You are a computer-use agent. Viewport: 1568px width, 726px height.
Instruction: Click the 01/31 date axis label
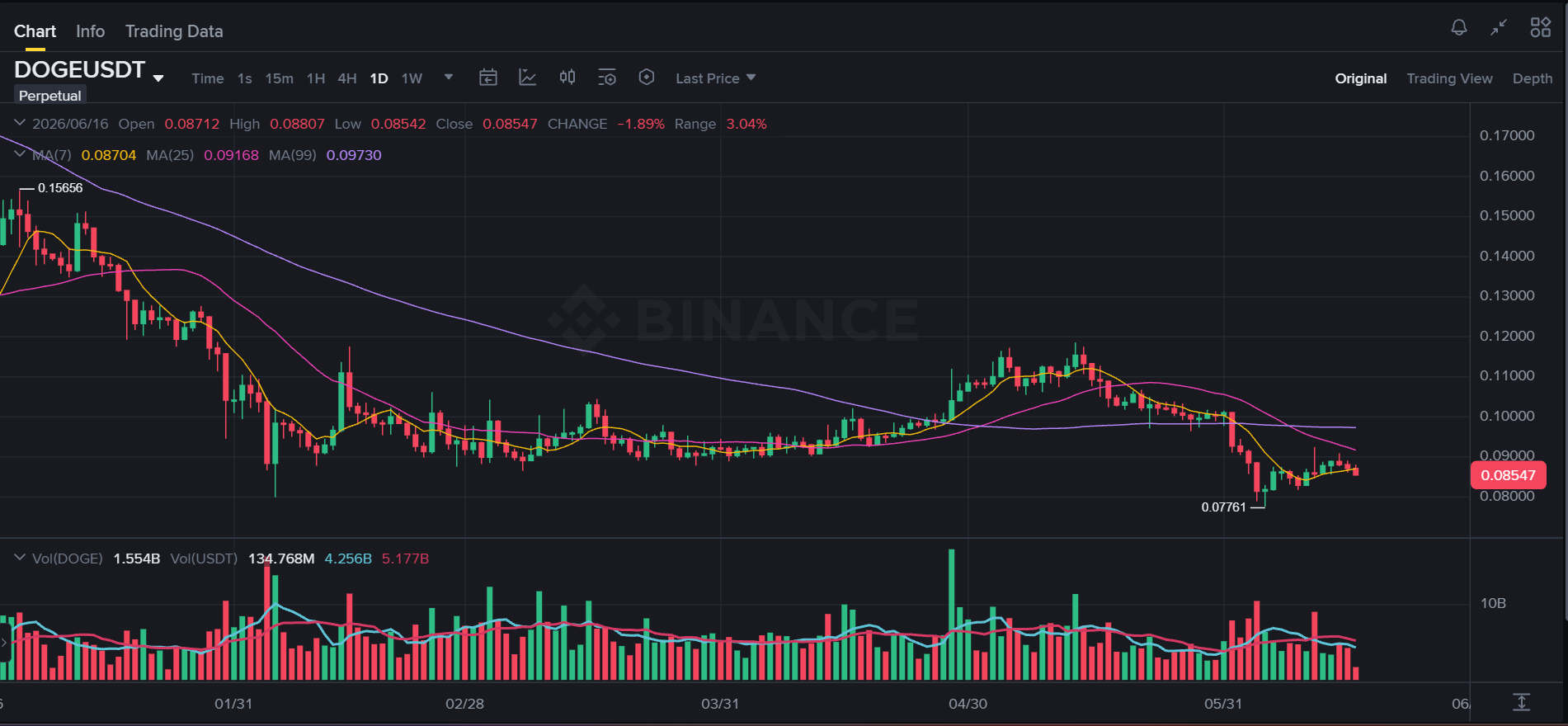[233, 704]
